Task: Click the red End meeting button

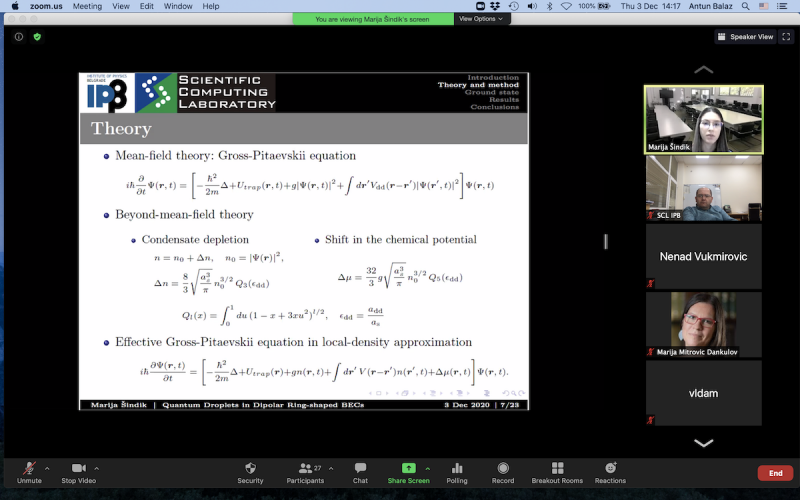Action: [x=774, y=473]
